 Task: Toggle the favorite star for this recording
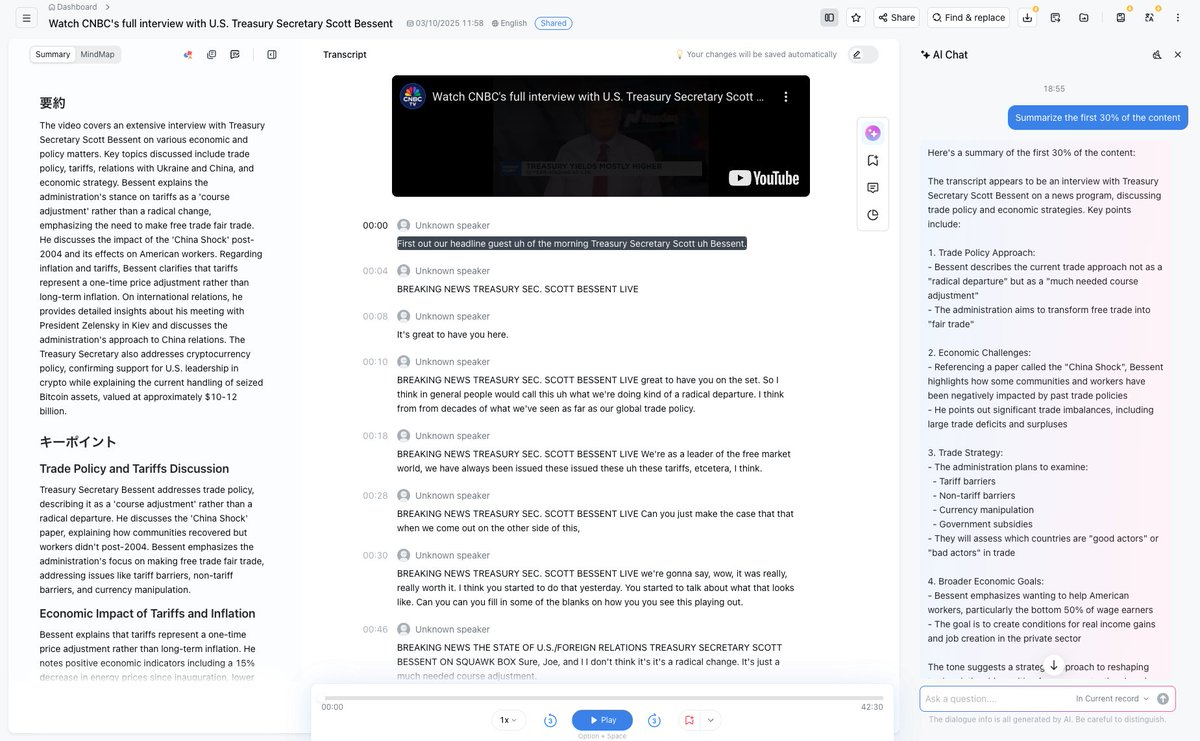(855, 17)
